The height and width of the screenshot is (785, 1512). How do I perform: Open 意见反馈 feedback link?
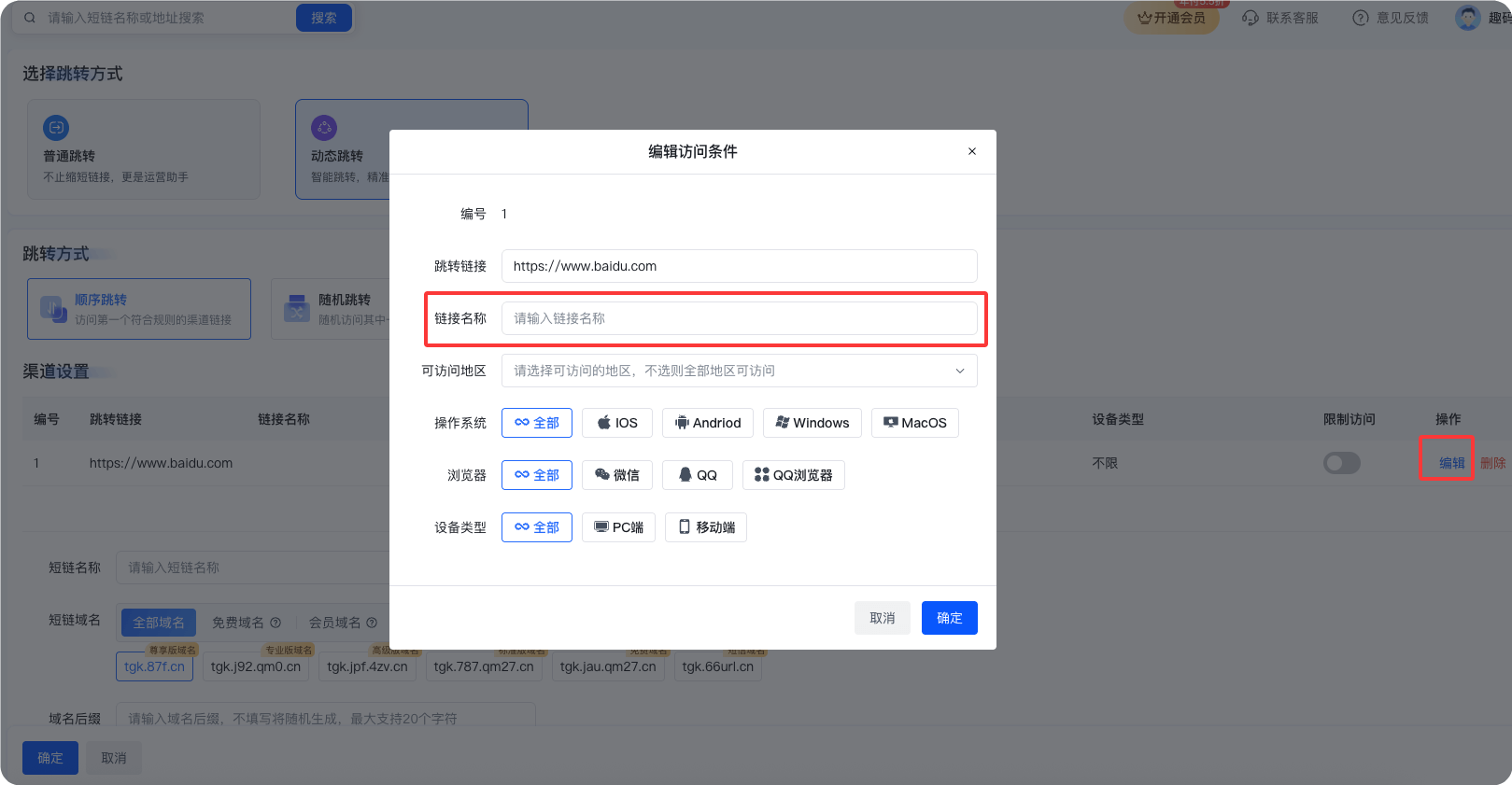pos(1391,18)
